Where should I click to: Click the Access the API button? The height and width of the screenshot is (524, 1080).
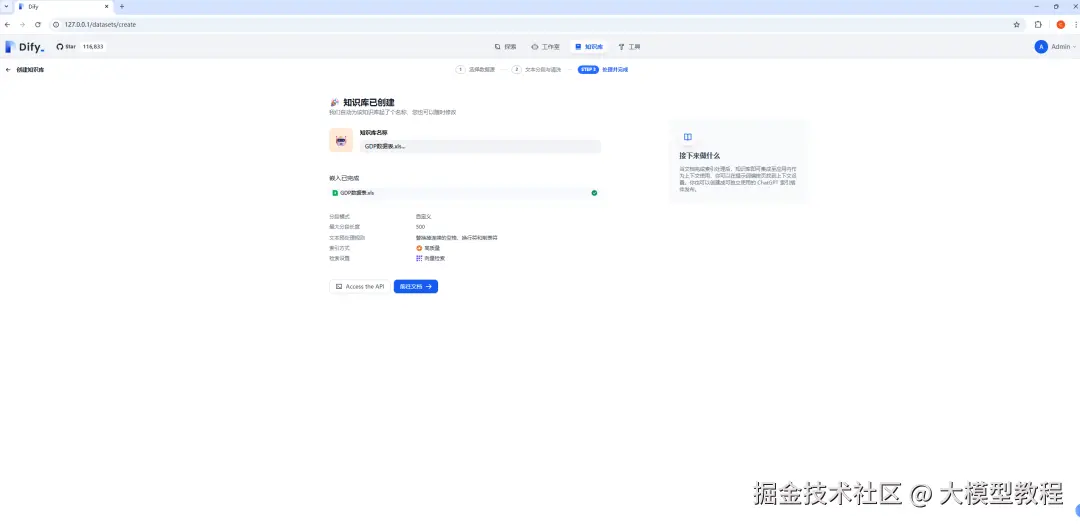[360, 286]
